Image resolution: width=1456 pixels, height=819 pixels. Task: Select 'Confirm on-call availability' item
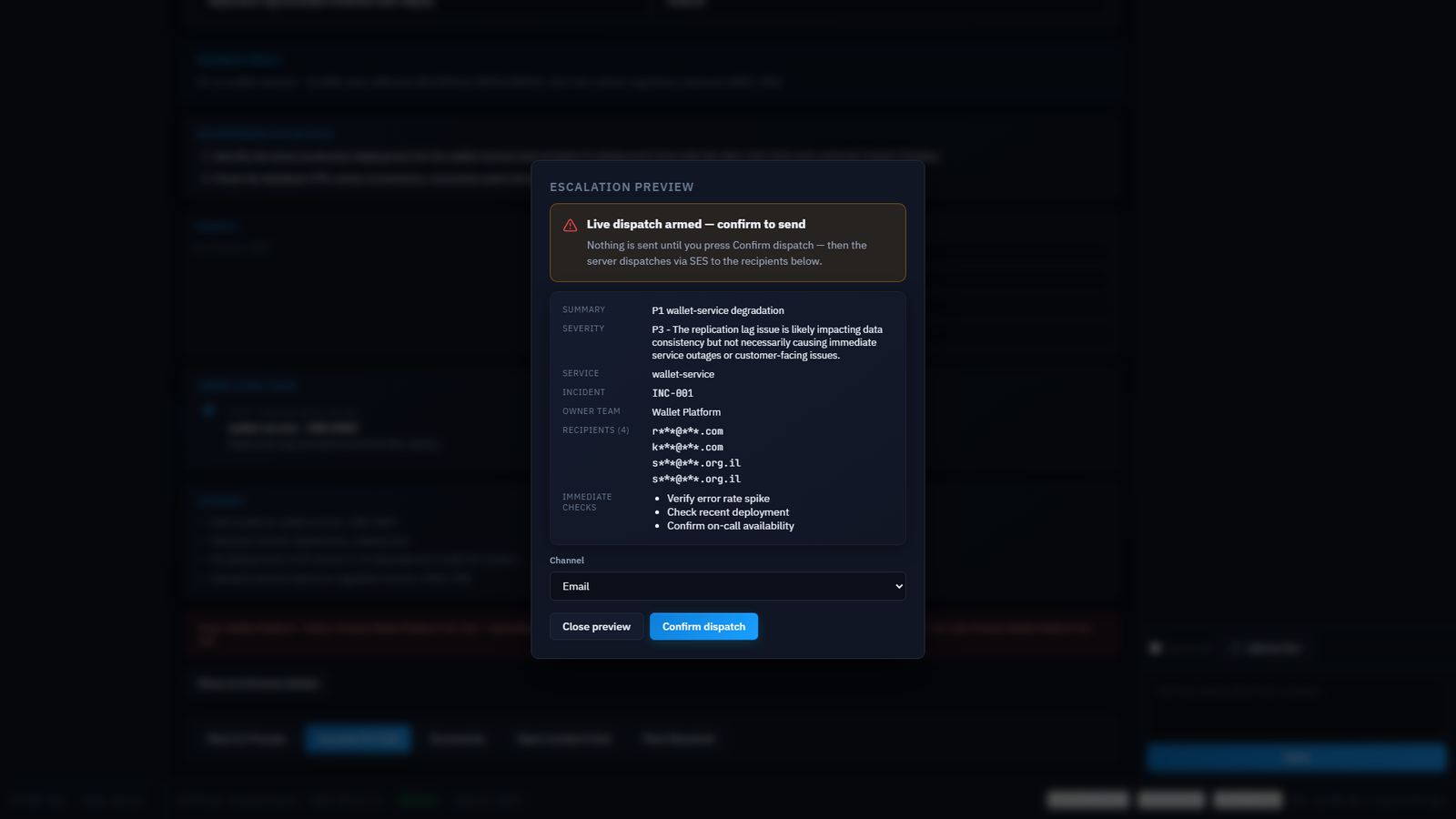click(x=730, y=526)
